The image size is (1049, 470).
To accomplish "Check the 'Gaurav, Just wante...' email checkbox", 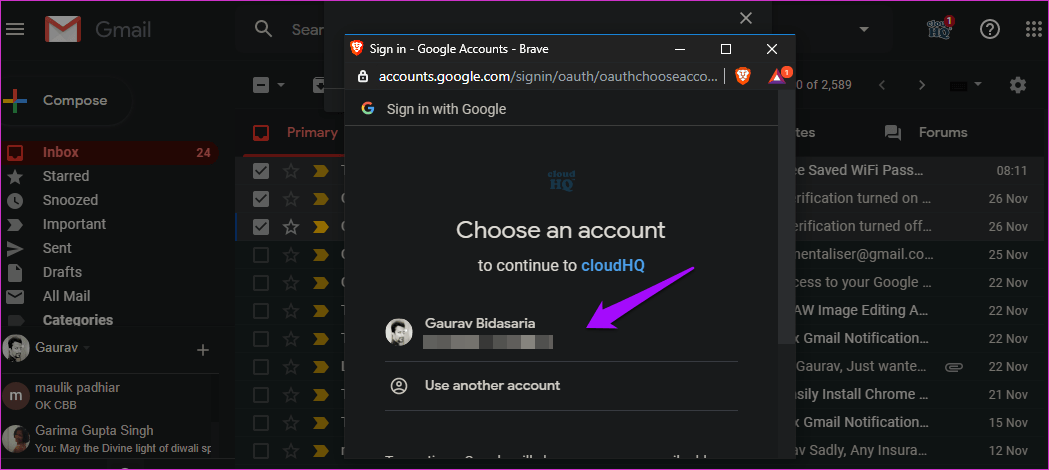I will (261, 366).
